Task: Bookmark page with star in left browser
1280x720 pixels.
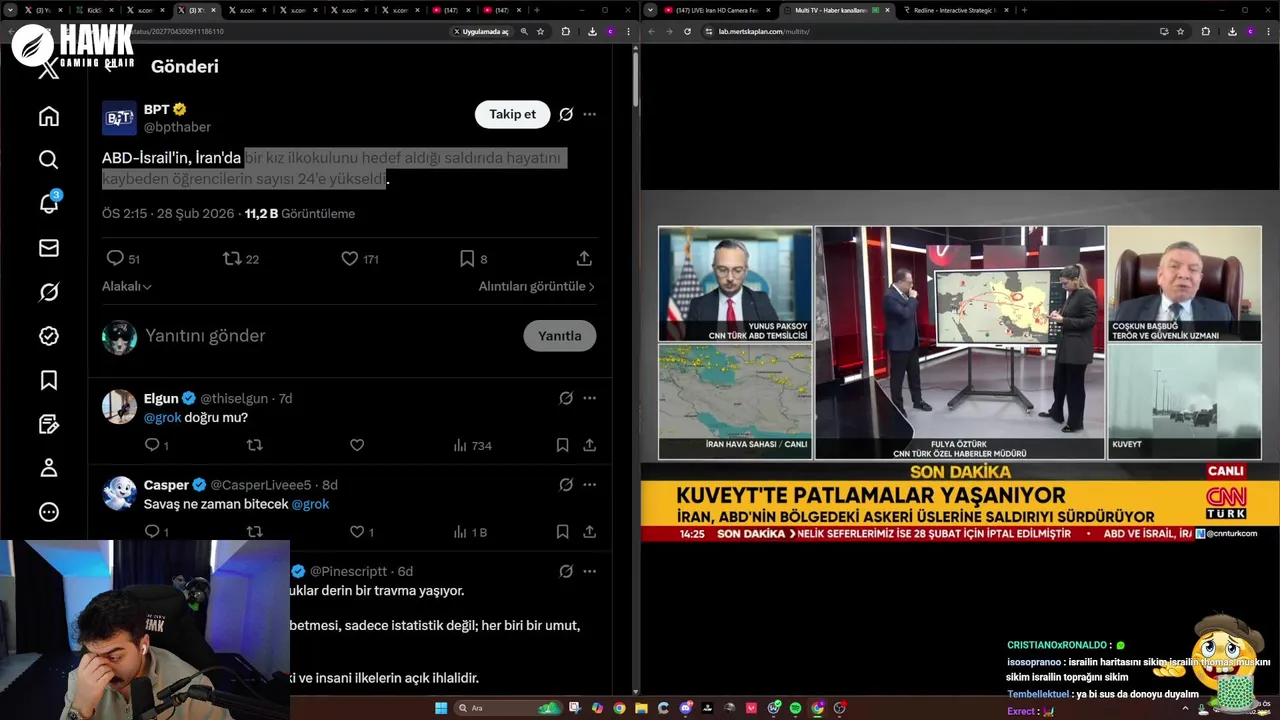Action: click(541, 31)
